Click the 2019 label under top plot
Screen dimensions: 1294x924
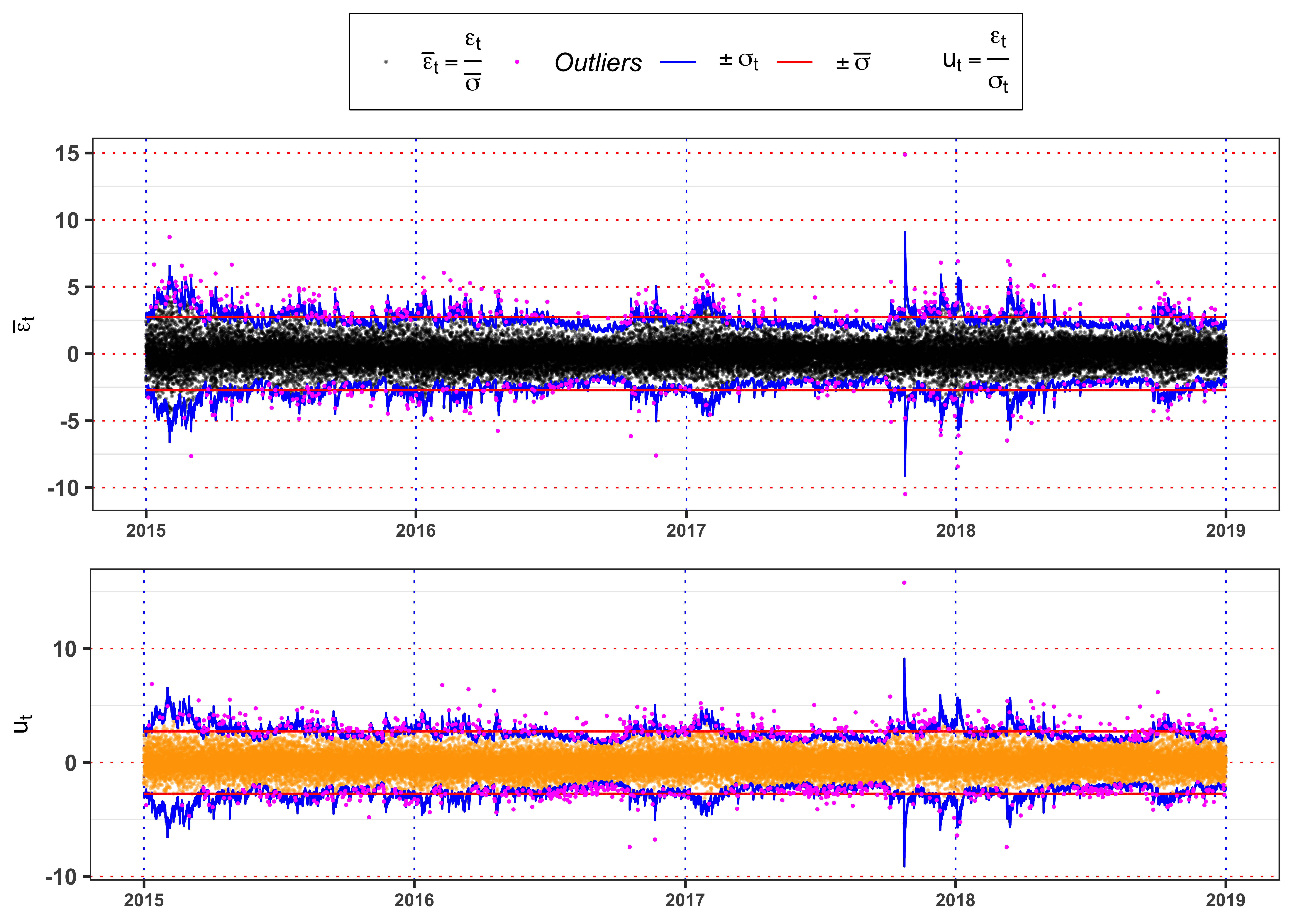click(x=1226, y=531)
